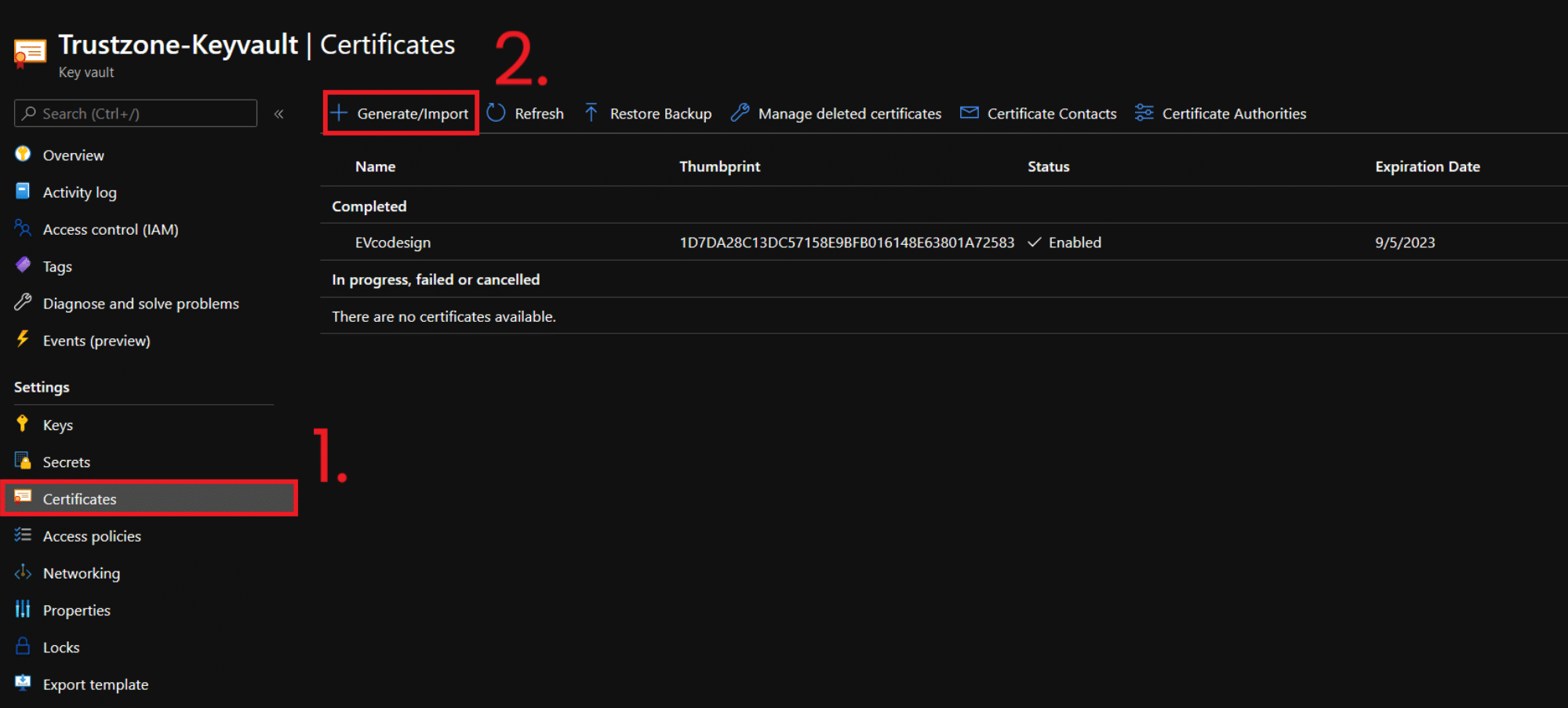Viewport: 1568px width, 708px height.
Task: Open Secrets from the sidebar
Action: [66, 462]
